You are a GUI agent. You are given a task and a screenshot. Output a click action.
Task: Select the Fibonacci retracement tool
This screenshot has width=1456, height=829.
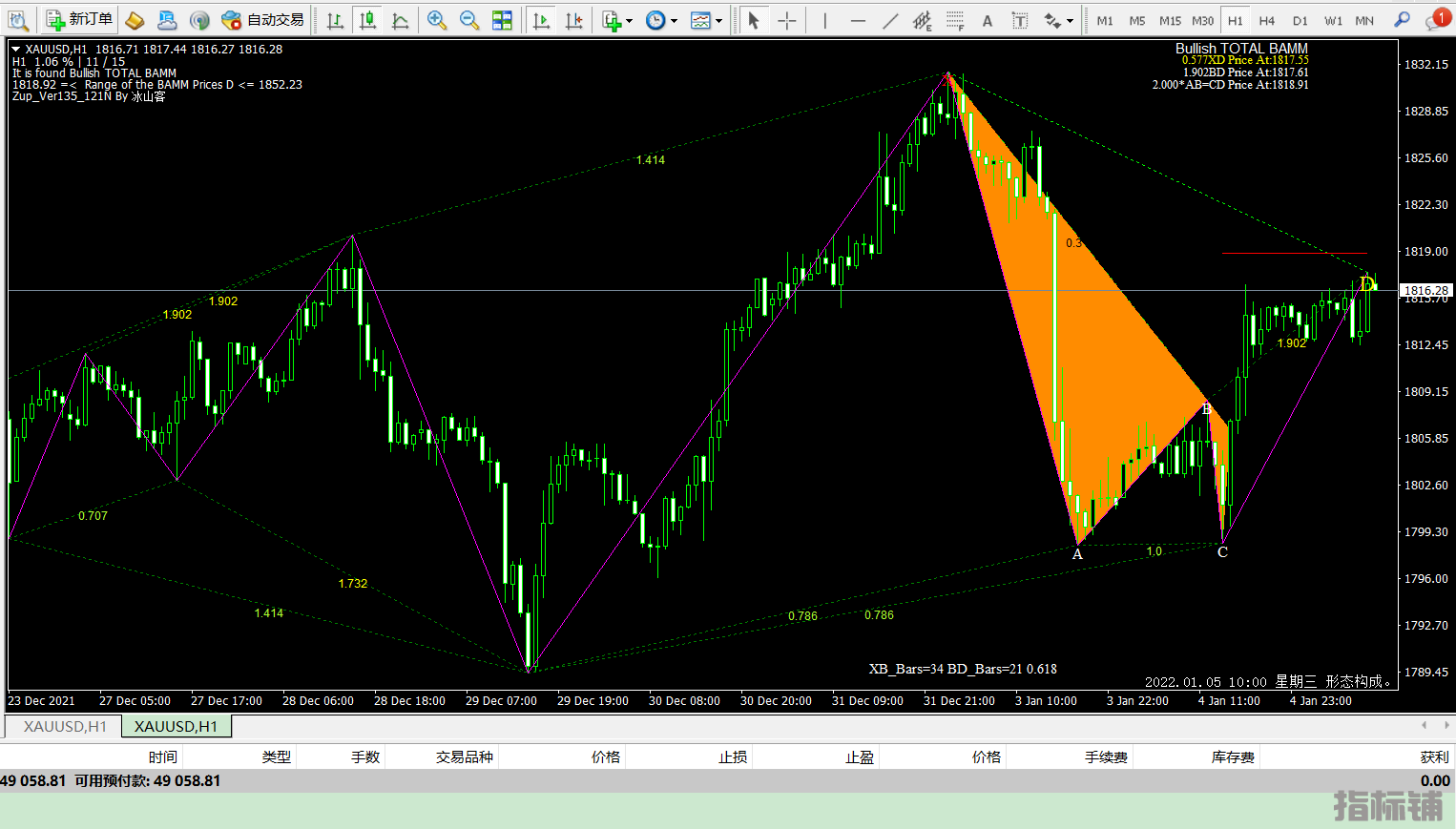point(955,20)
